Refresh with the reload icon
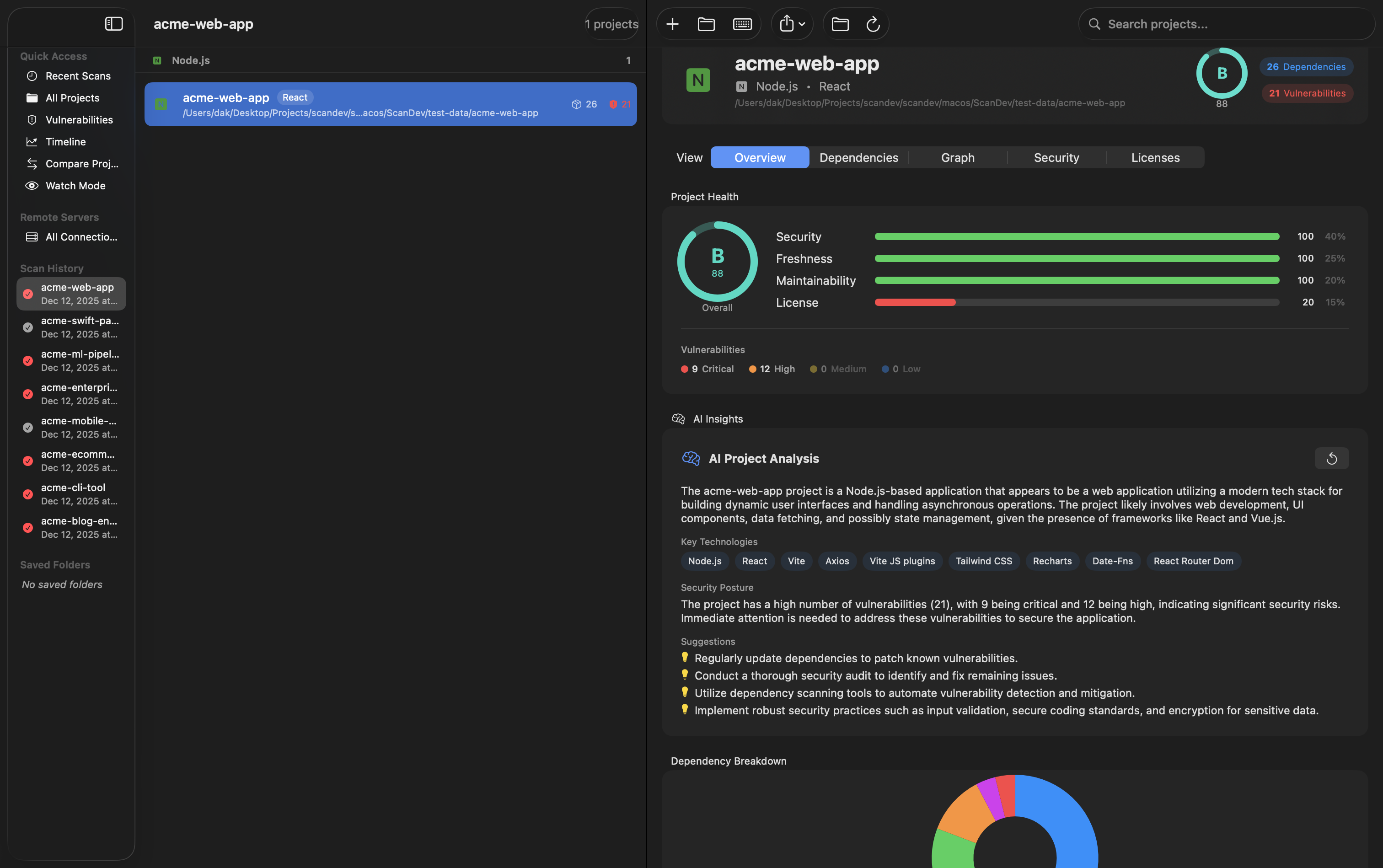1383x868 pixels. (x=873, y=23)
